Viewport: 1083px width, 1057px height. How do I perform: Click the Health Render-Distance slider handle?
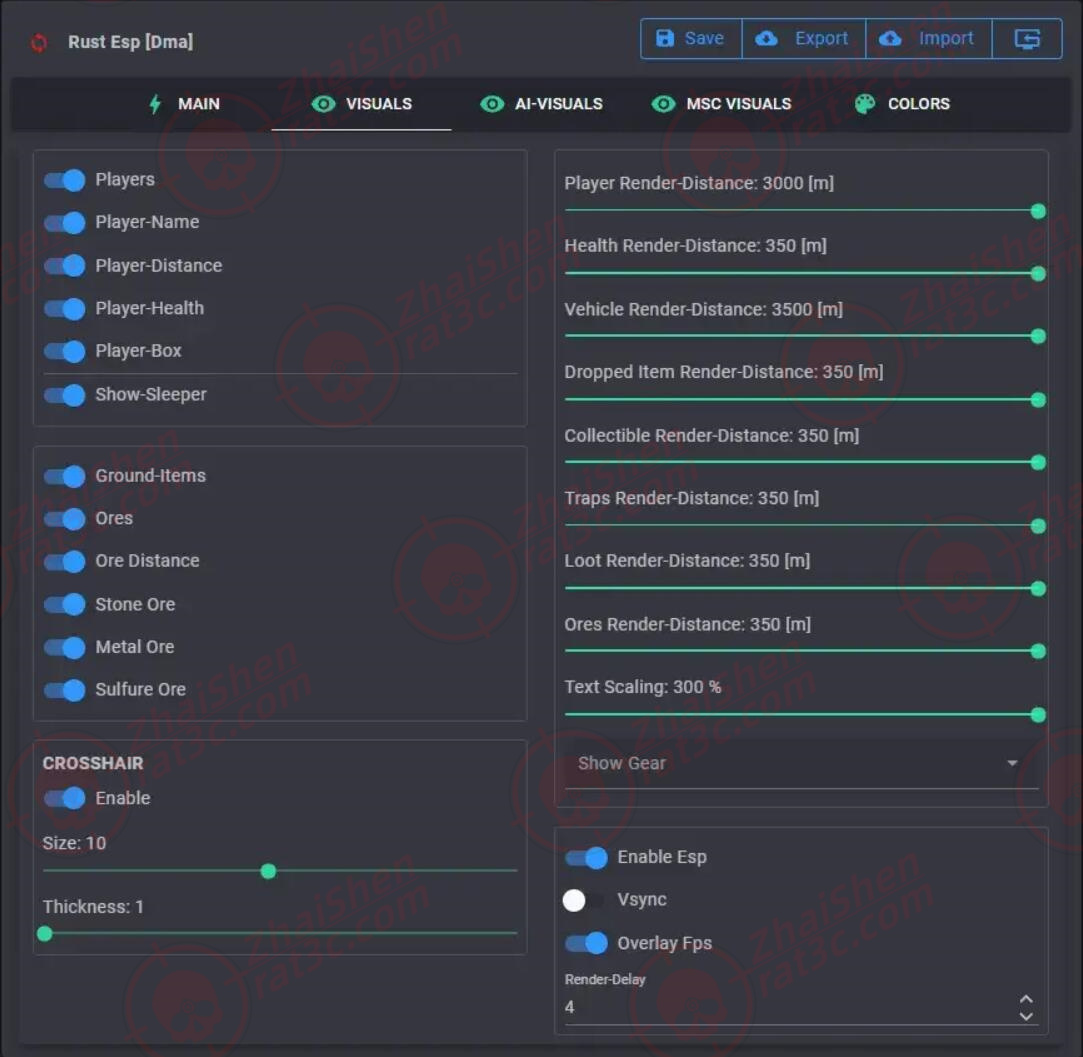tap(1037, 274)
